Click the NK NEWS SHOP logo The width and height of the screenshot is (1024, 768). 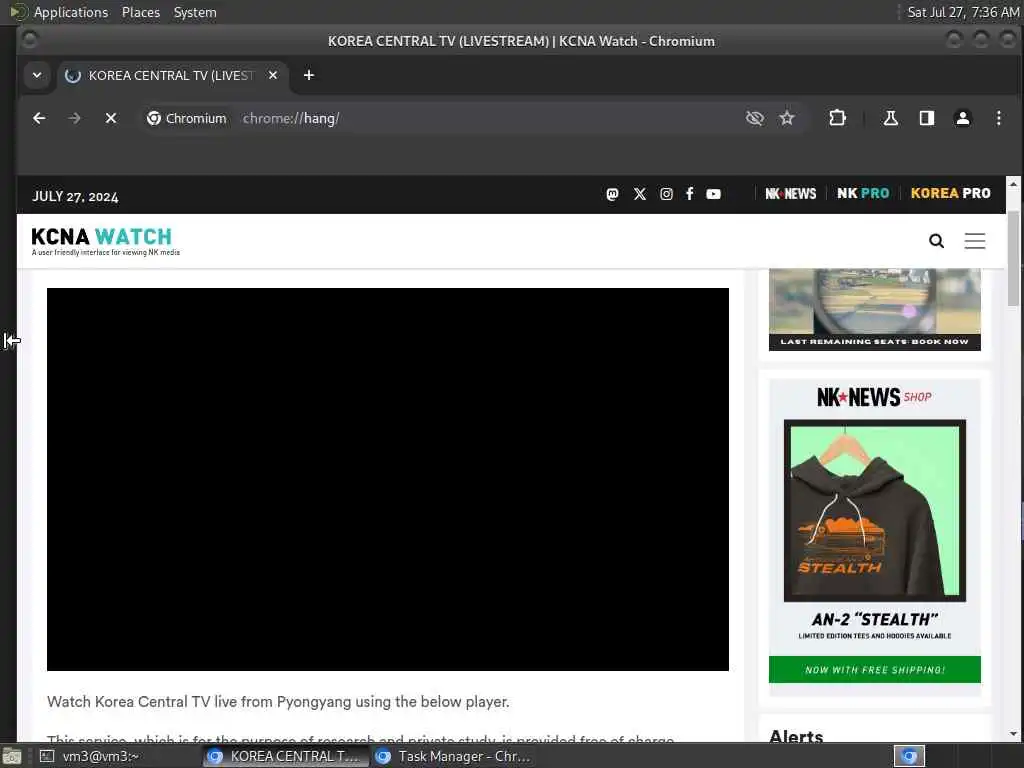click(x=874, y=397)
